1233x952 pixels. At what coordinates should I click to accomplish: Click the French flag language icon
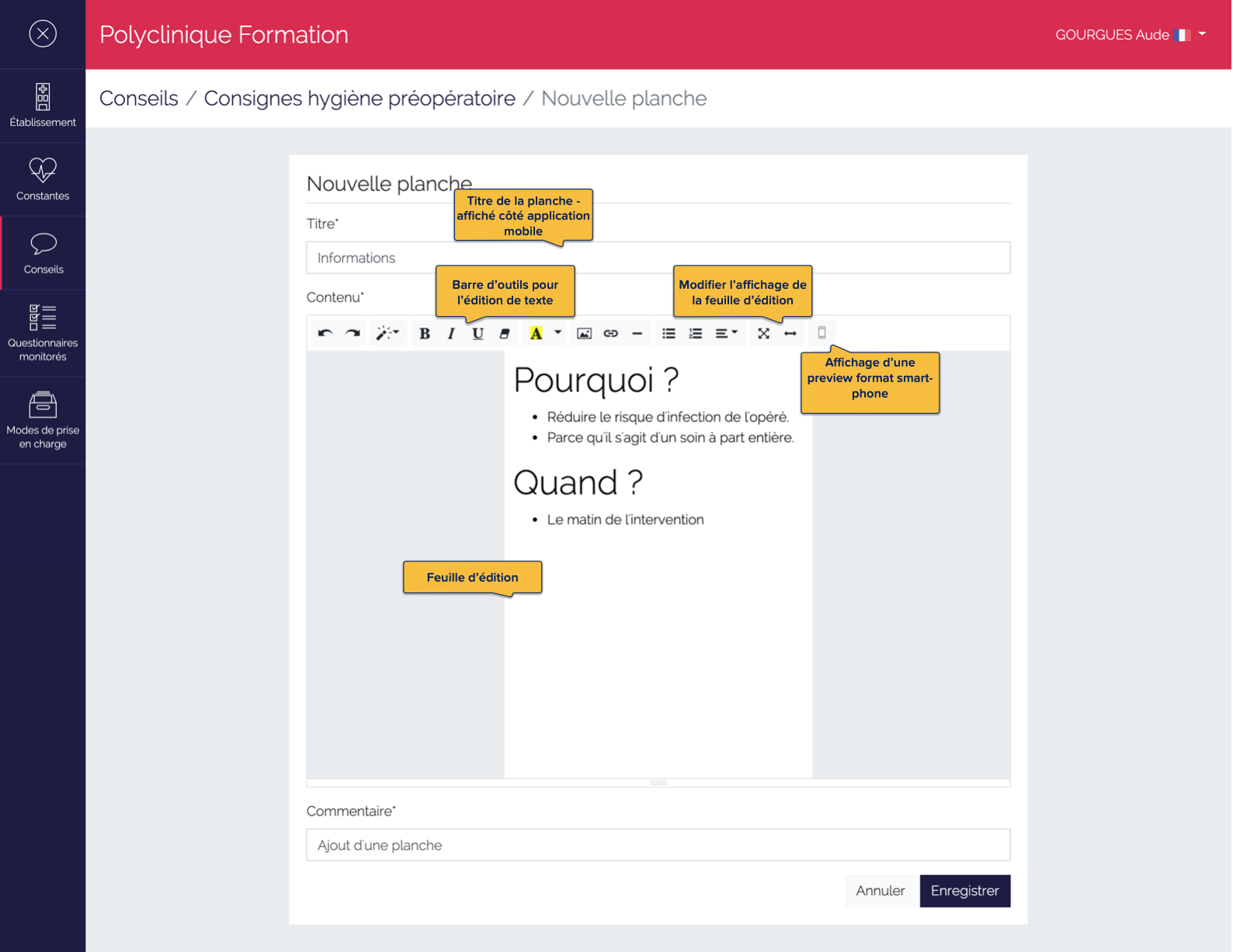click(x=1183, y=35)
